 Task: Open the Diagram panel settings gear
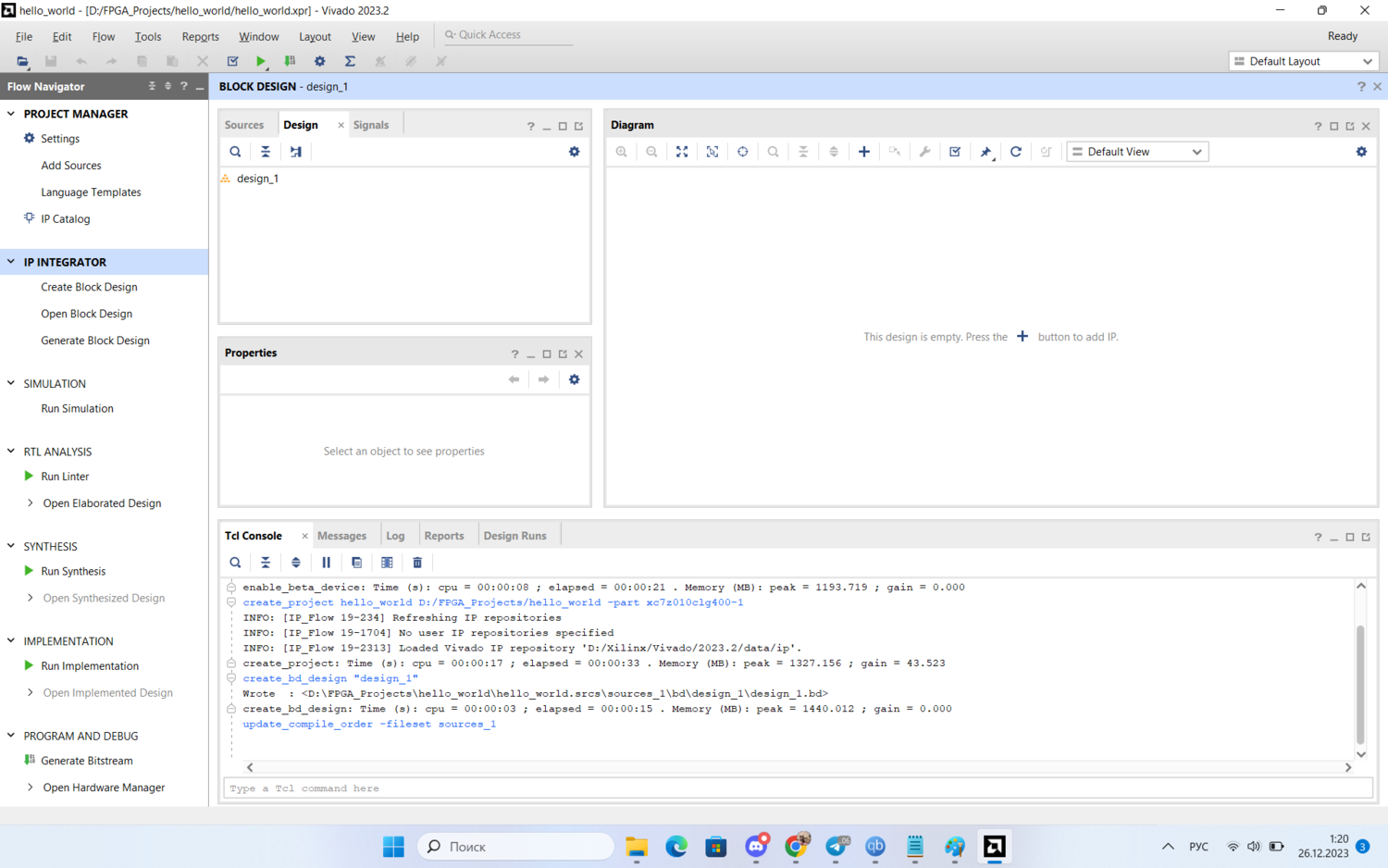coord(1361,152)
